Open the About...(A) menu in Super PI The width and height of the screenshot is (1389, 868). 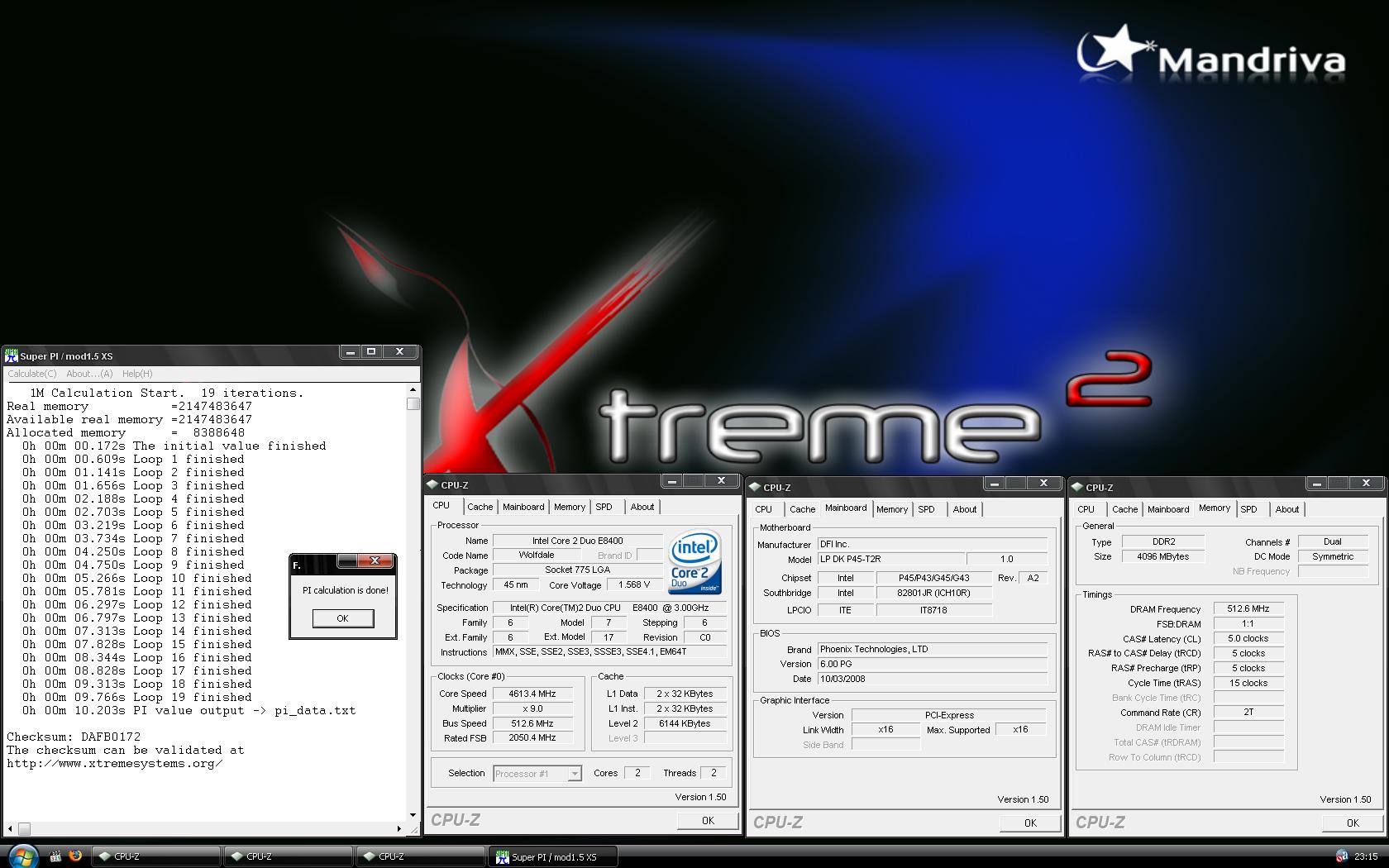[89, 374]
